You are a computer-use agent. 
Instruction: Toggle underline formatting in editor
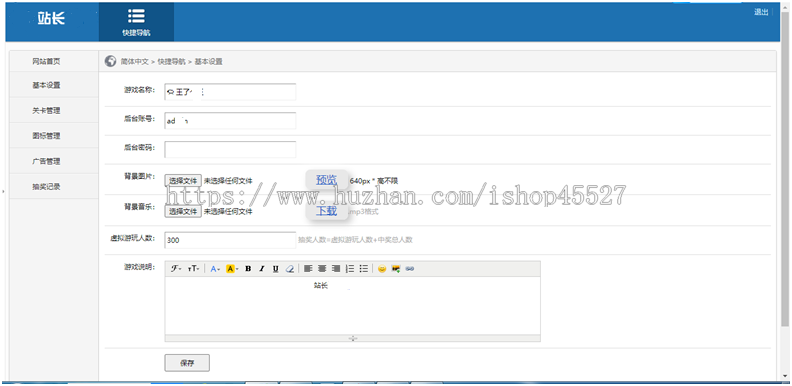click(276, 269)
